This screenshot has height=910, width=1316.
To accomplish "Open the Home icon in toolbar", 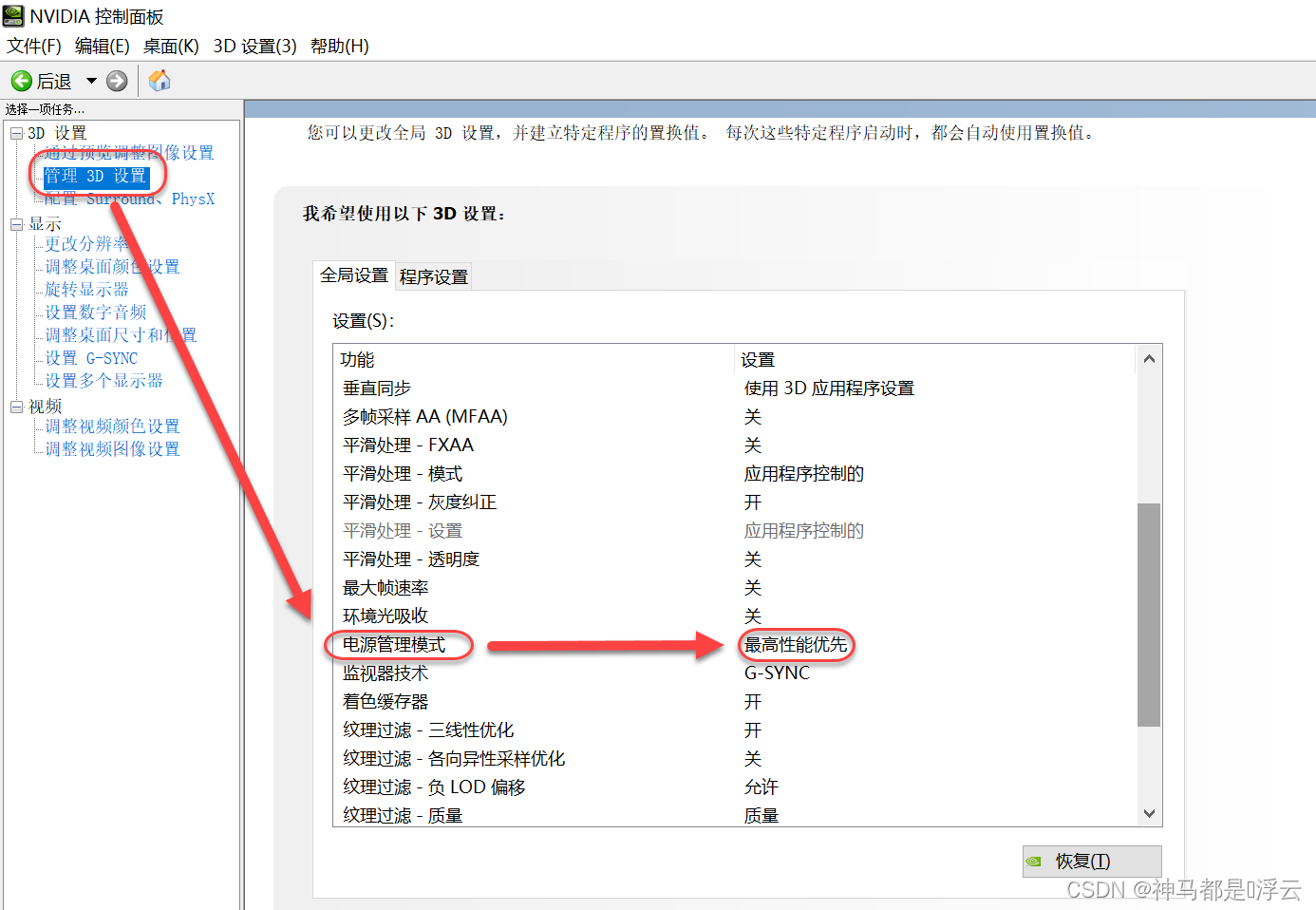I will [160, 81].
